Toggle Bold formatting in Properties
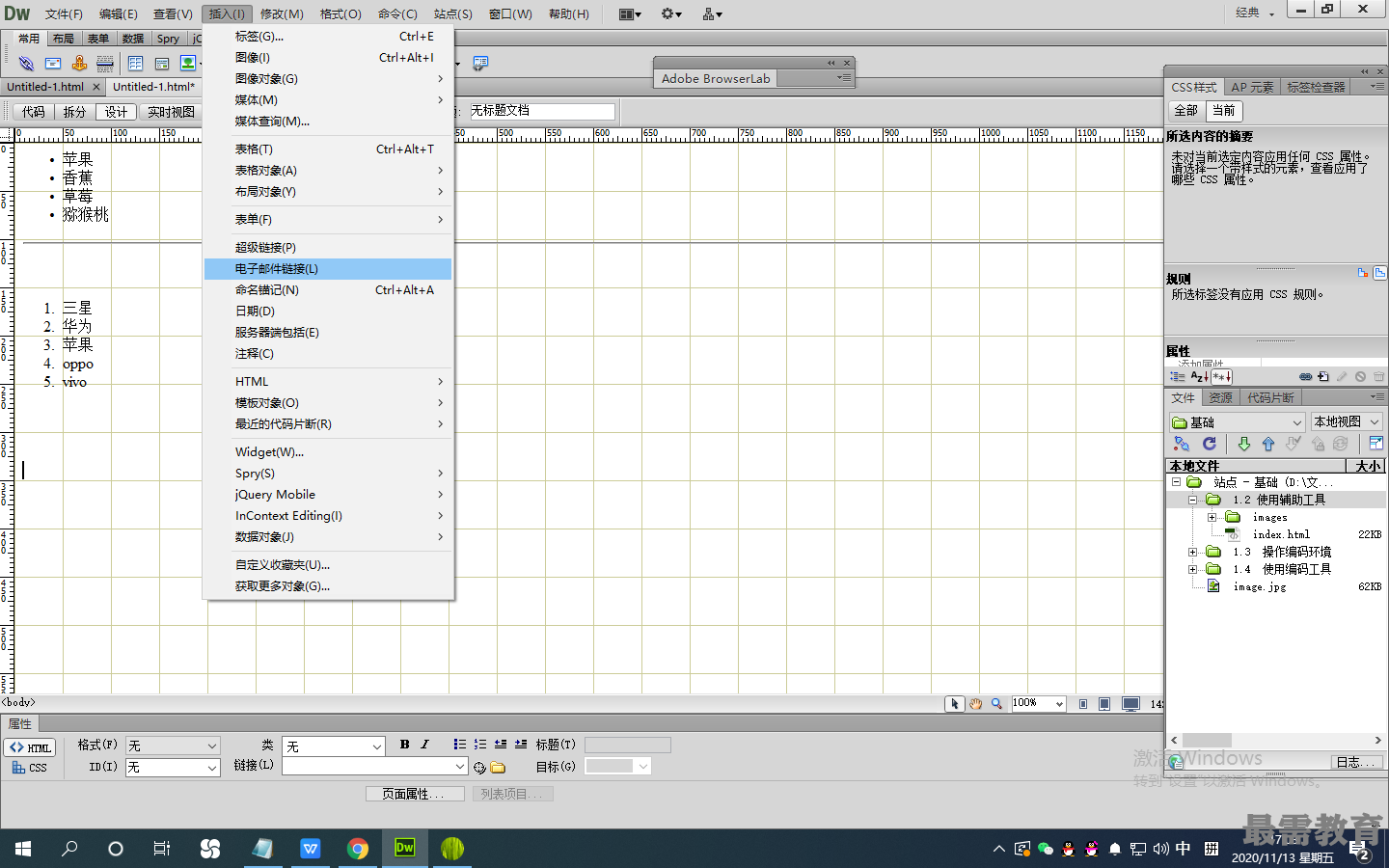This screenshot has width=1389, height=868. click(404, 745)
